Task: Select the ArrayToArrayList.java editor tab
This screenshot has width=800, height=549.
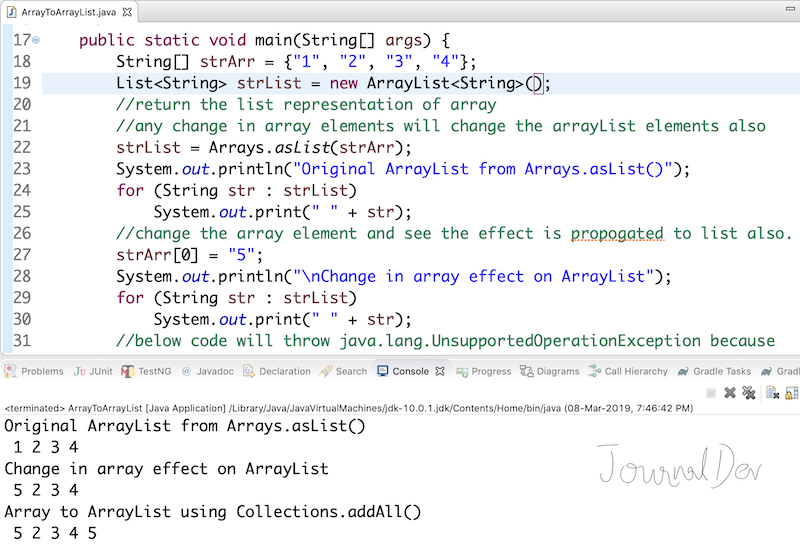Action: point(68,12)
